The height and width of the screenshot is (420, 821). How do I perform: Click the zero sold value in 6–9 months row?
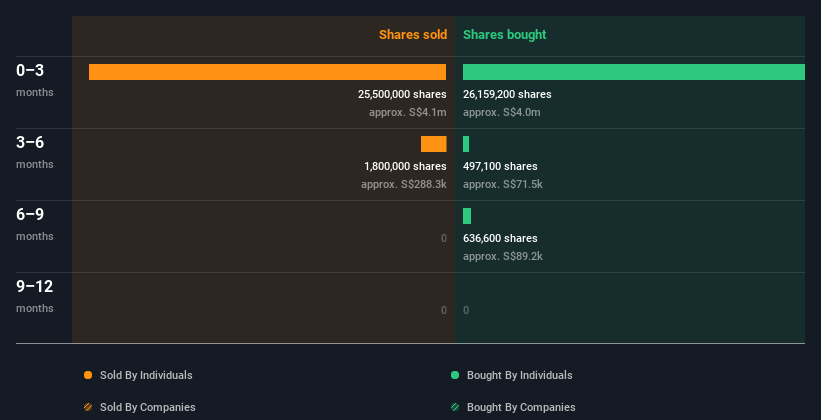[x=443, y=238]
